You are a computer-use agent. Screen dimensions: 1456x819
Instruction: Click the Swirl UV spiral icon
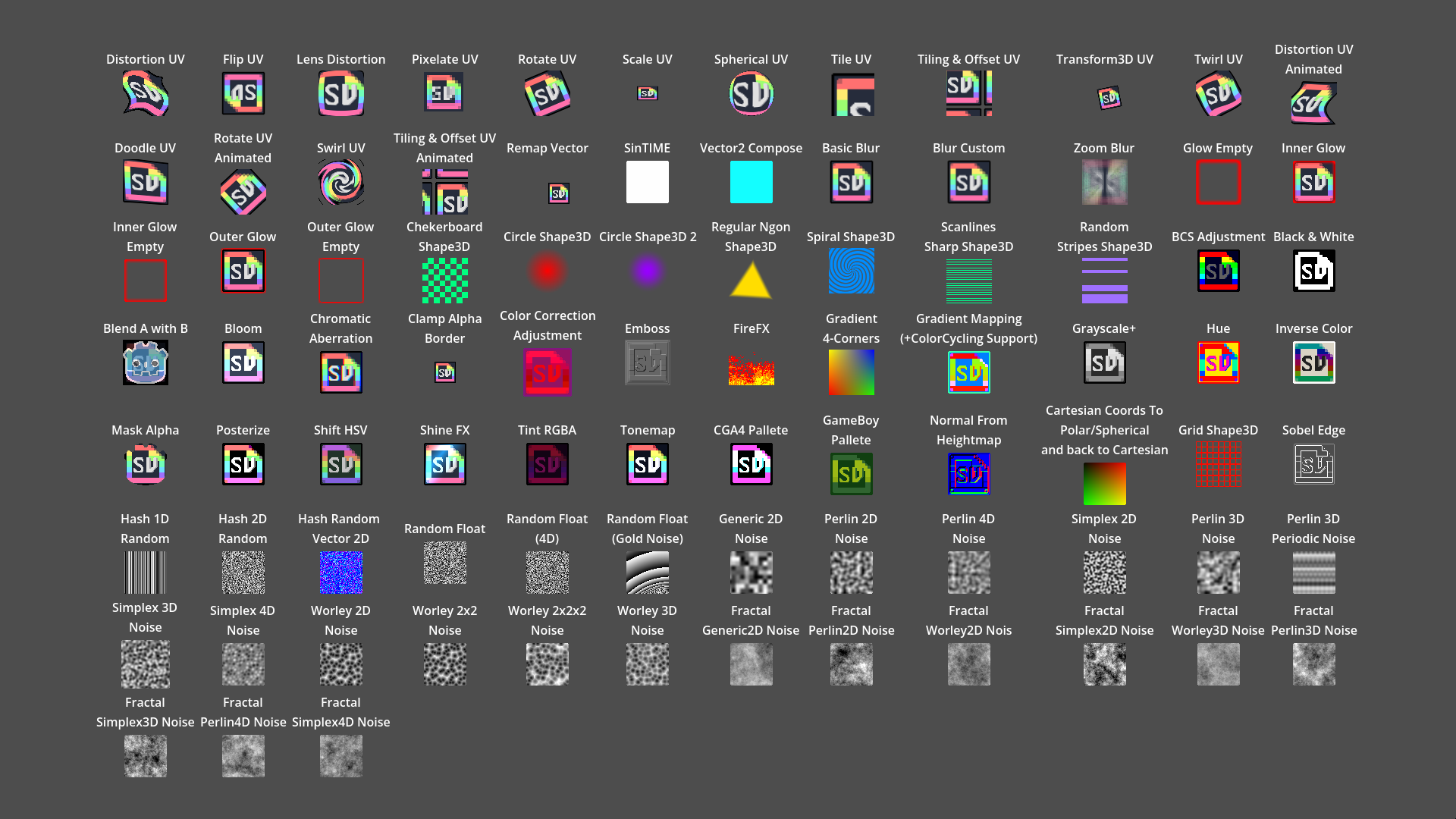point(340,182)
